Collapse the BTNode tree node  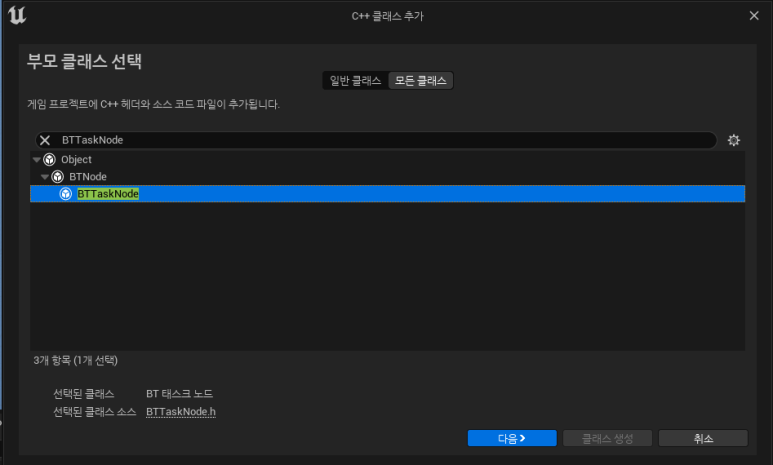click(x=45, y=177)
